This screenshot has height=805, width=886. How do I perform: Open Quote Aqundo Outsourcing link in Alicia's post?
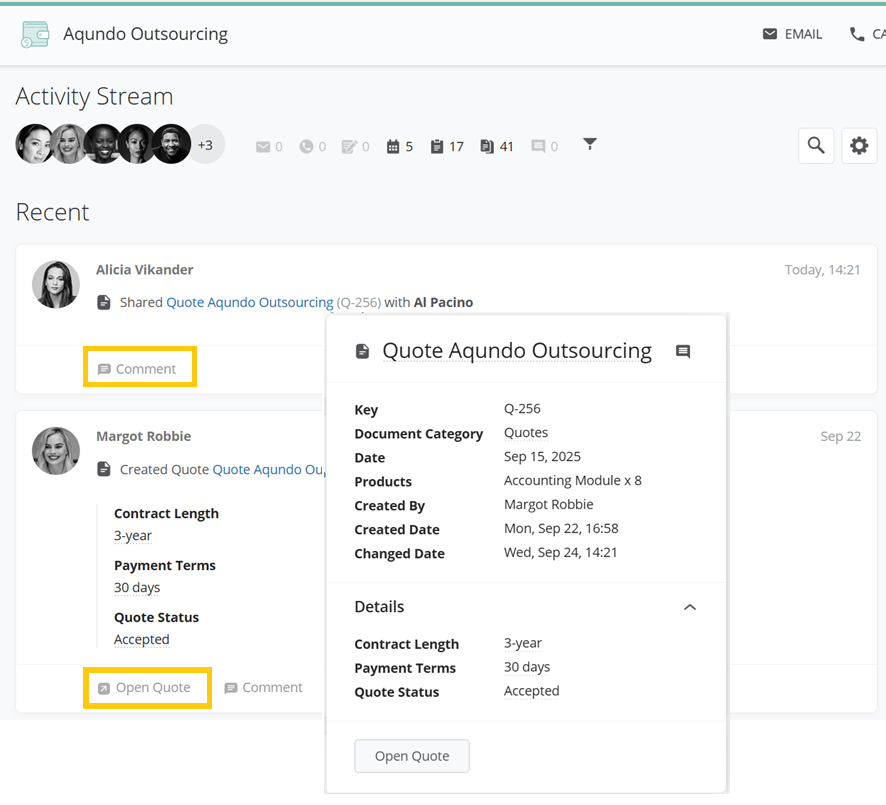pos(249,302)
